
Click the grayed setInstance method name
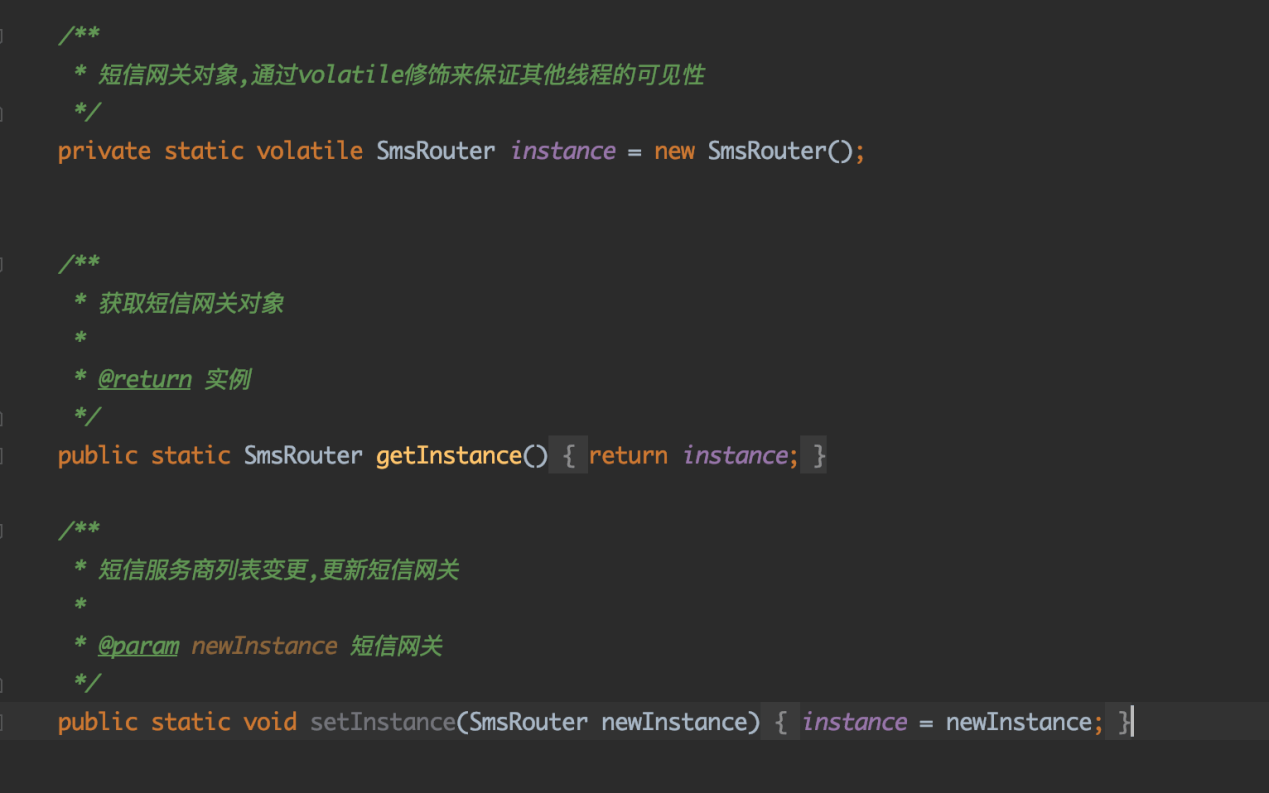tap(383, 722)
